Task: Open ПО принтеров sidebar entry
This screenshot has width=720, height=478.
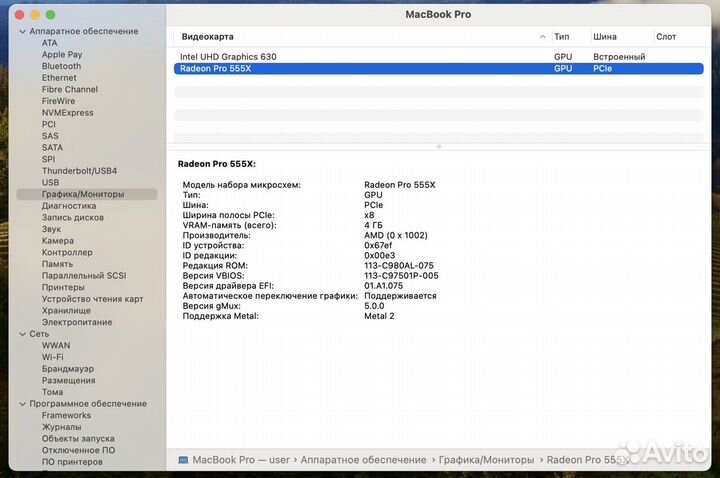Action: click(72, 462)
